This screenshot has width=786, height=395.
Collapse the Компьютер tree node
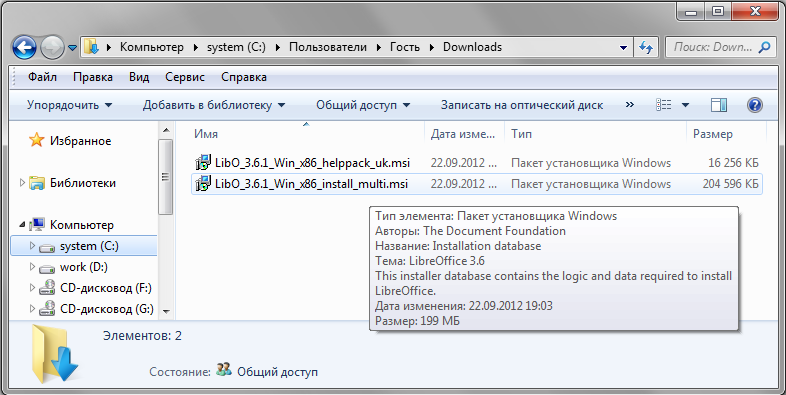pos(23,225)
